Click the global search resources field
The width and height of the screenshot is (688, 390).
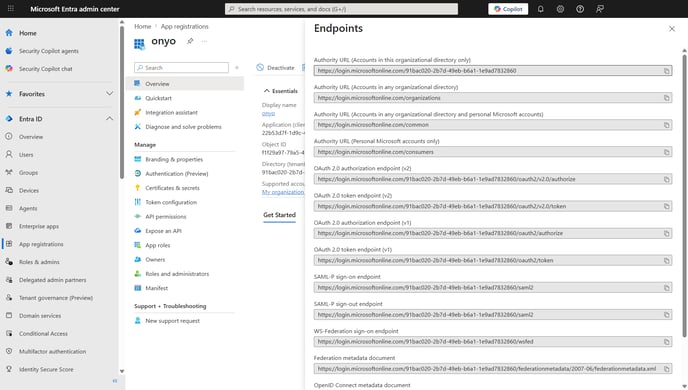coord(341,9)
